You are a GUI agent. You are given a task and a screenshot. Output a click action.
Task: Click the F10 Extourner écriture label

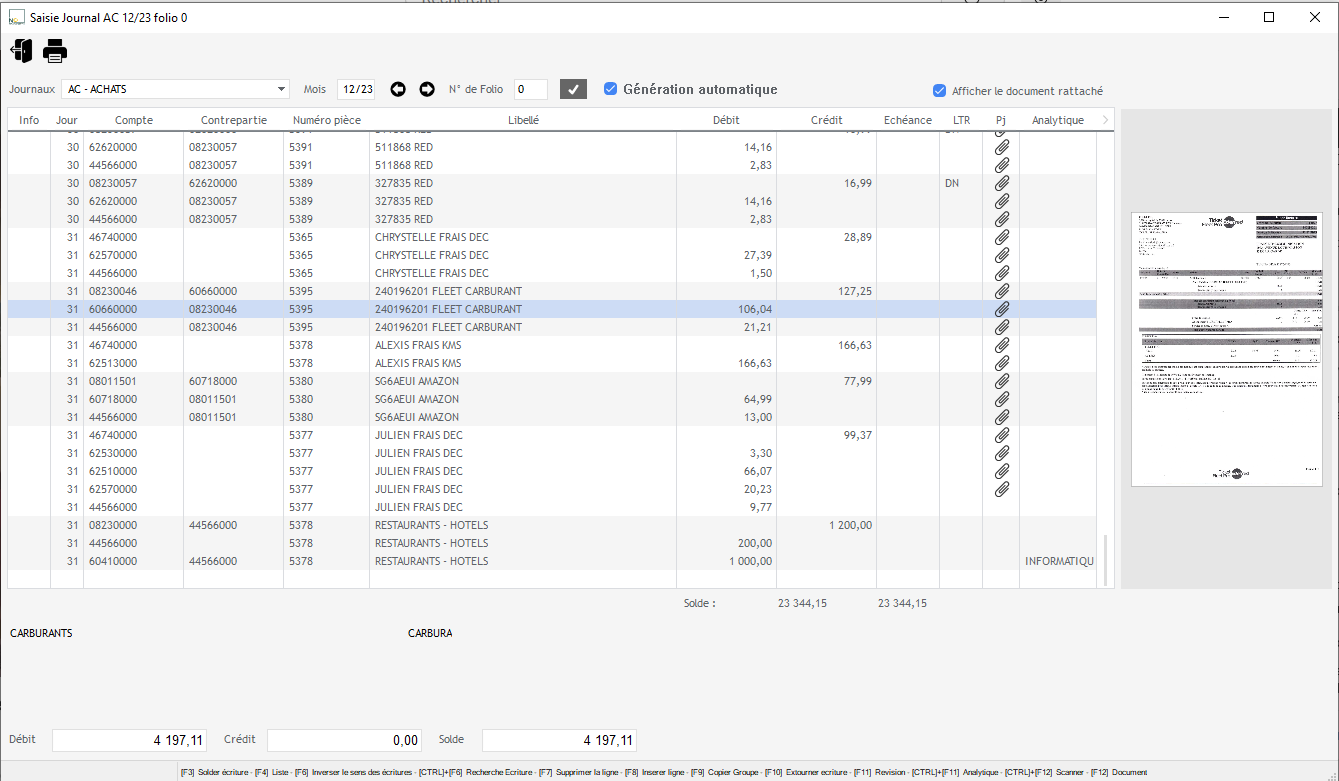click(807, 773)
